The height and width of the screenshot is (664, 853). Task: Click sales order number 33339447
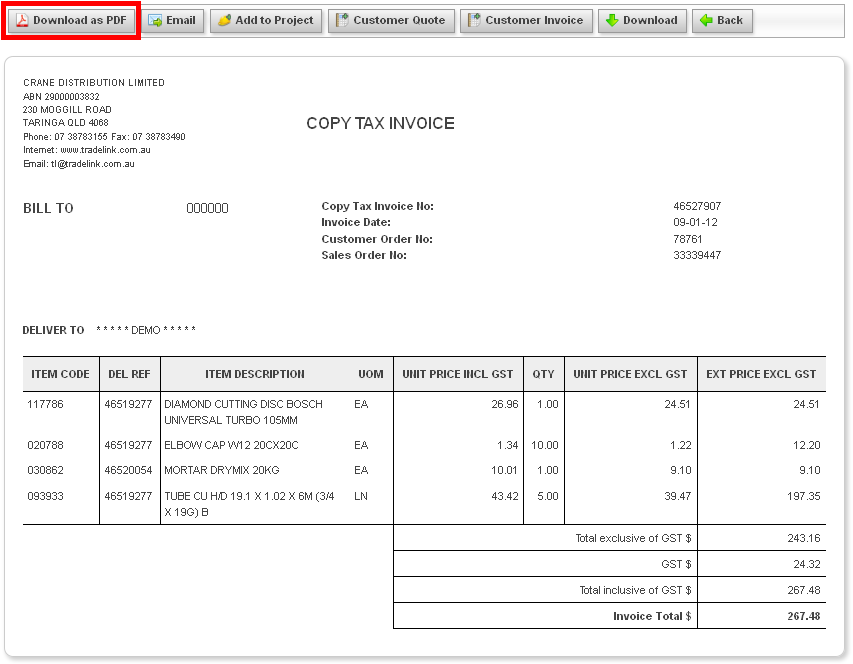697,255
